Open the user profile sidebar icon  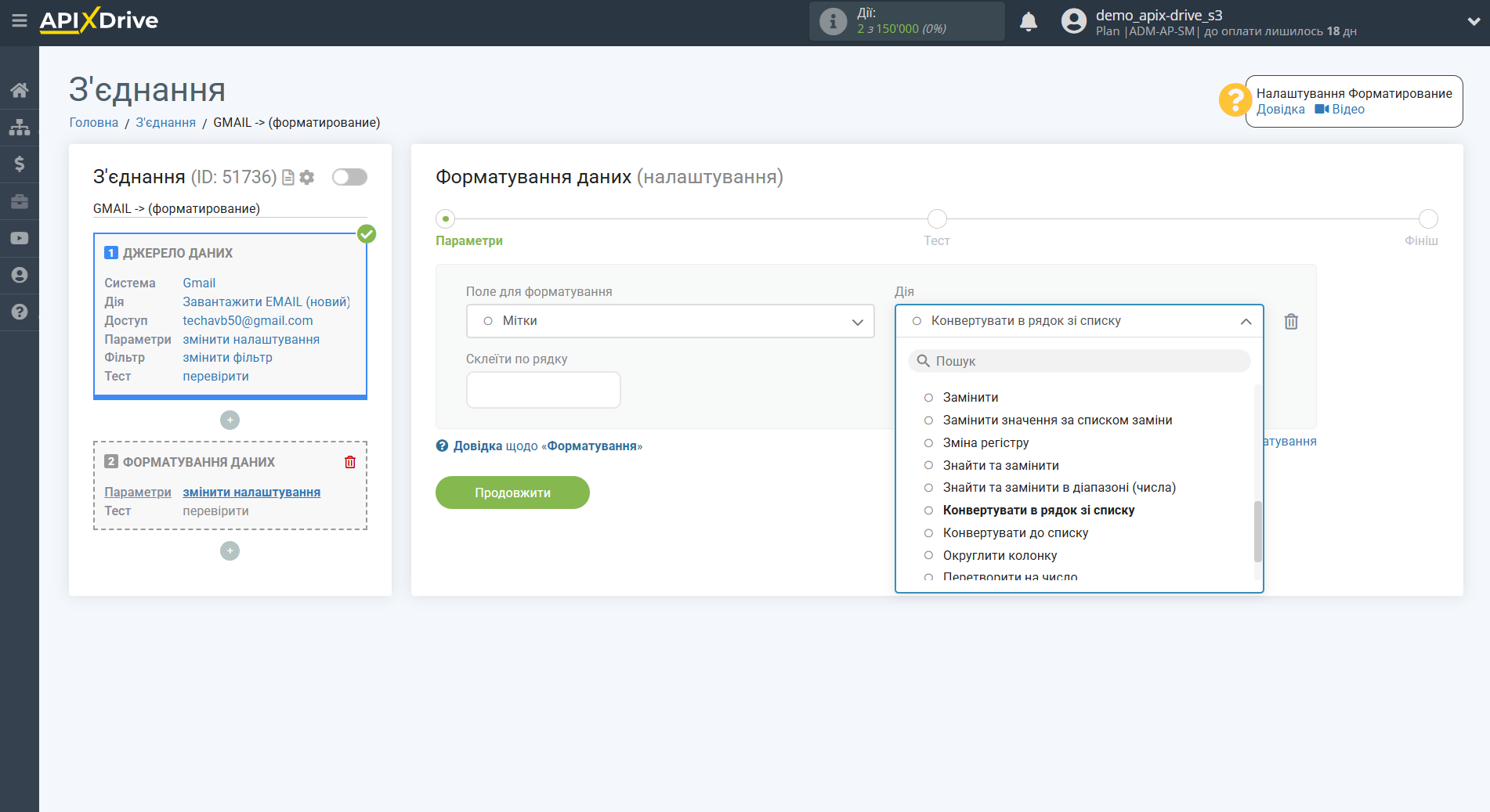[x=20, y=275]
